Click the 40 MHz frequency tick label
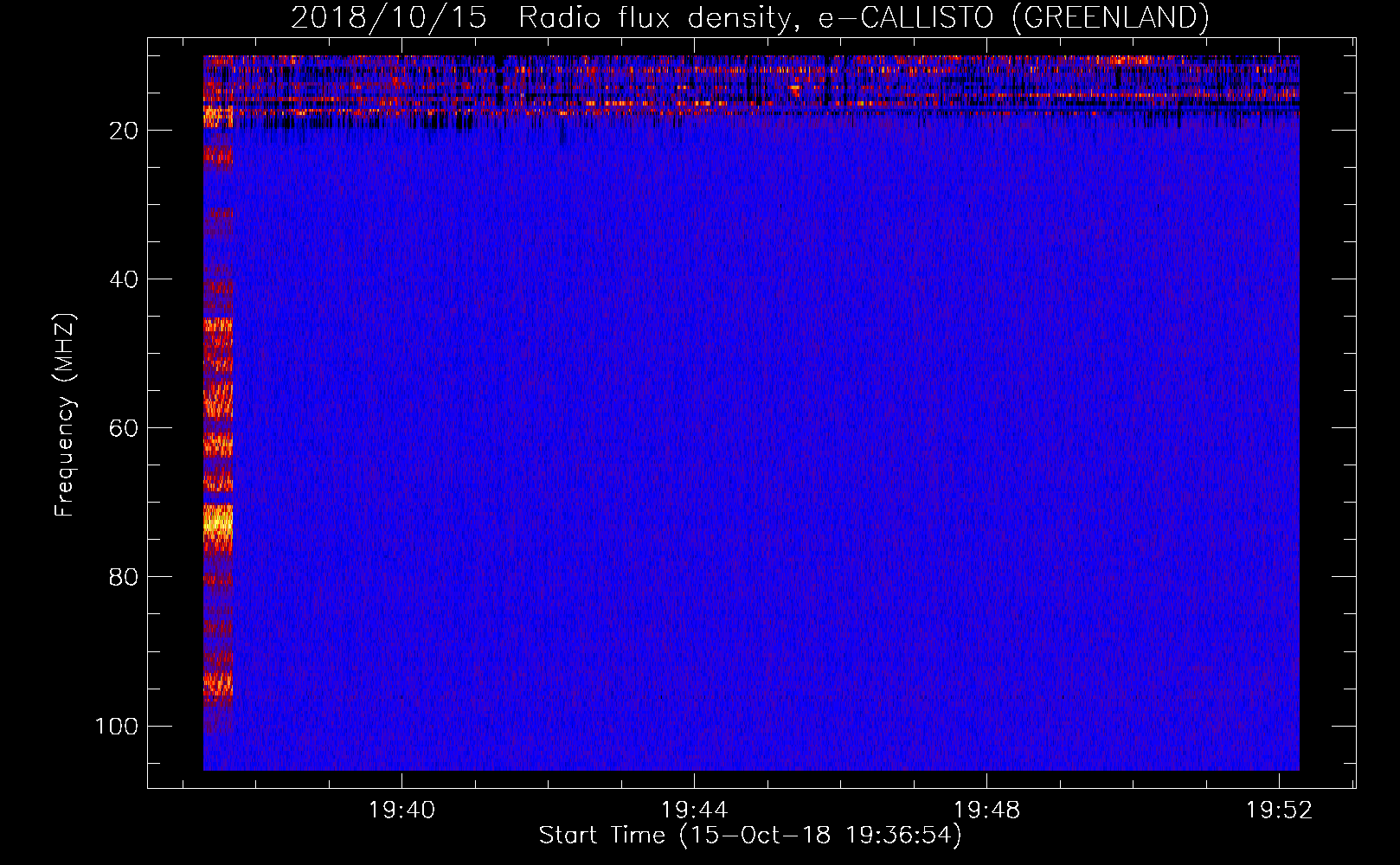 click(x=124, y=279)
